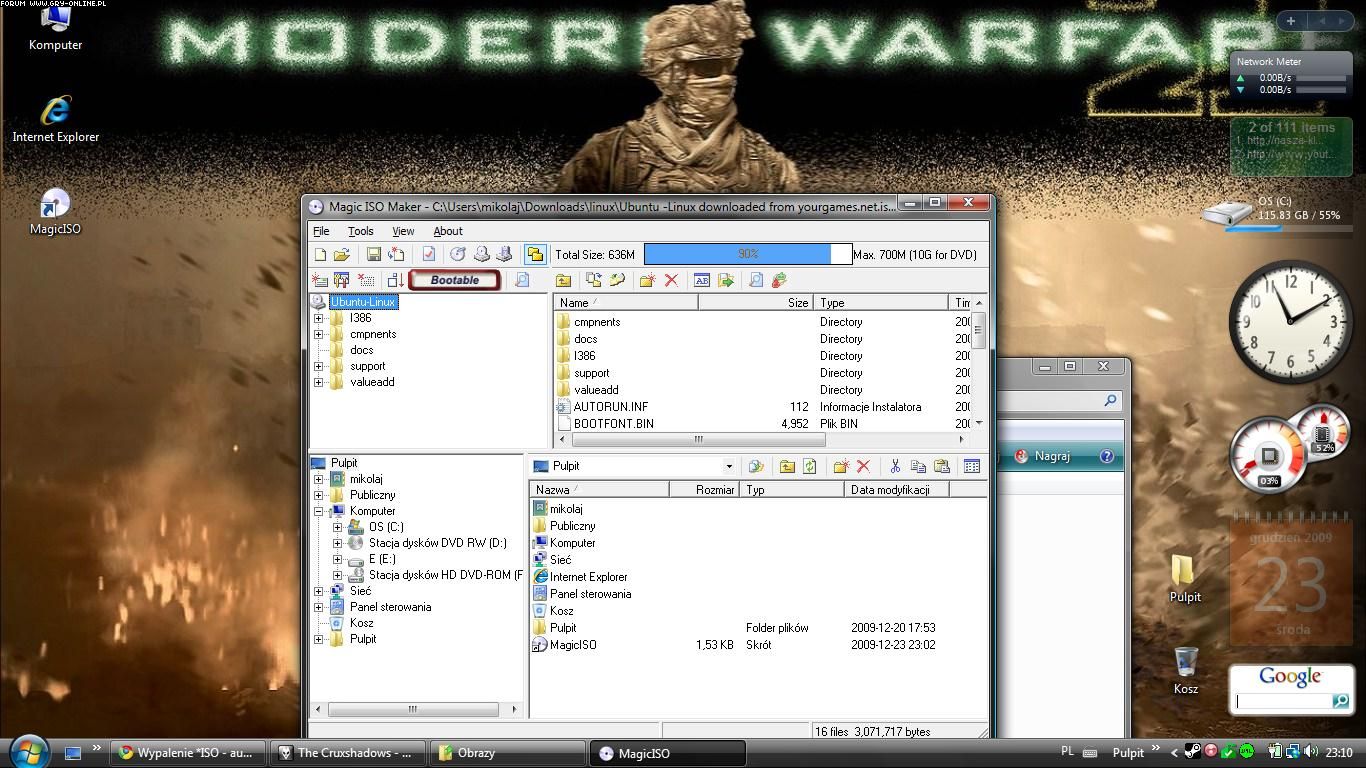Save the image via floppy disk icon
The width and height of the screenshot is (1366, 768).
click(x=373, y=255)
